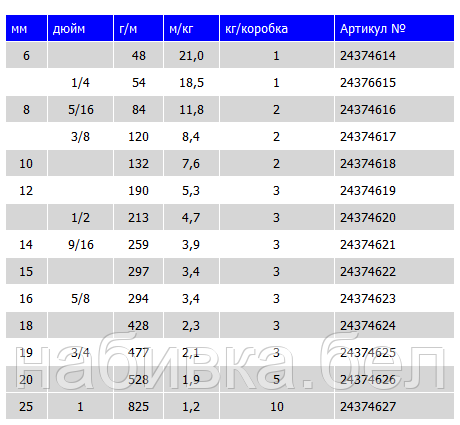Select the 'м/кг' header cell
The height and width of the screenshot is (425, 460).
click(191, 28)
